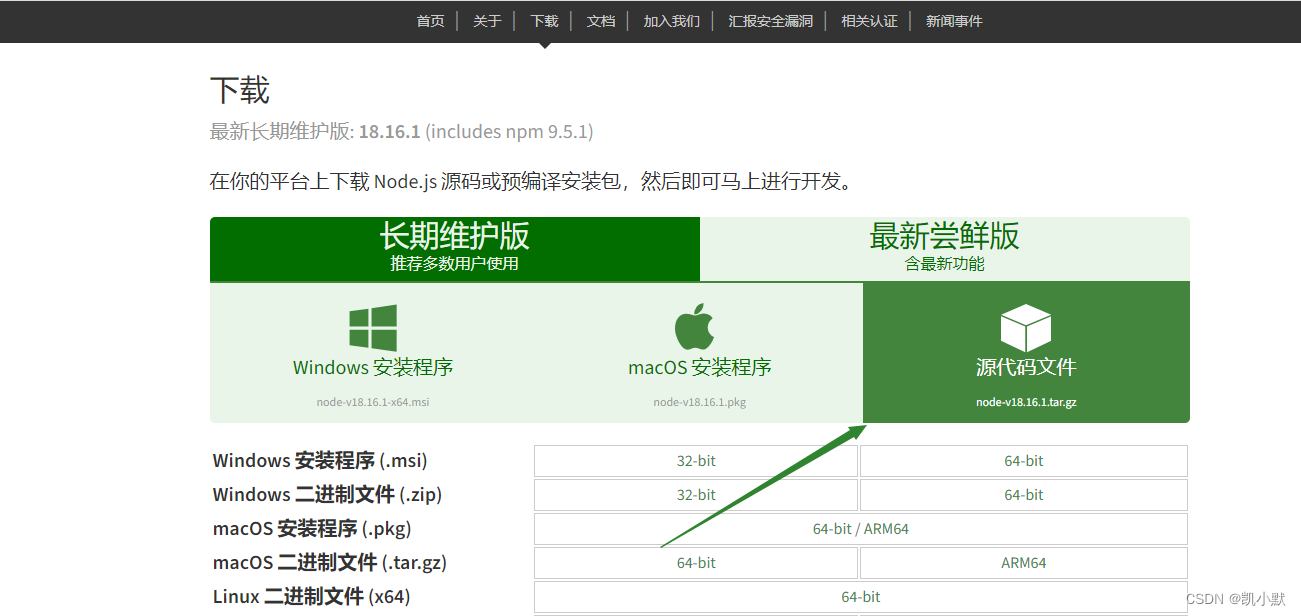Click the 下载 page heading

coord(240,91)
